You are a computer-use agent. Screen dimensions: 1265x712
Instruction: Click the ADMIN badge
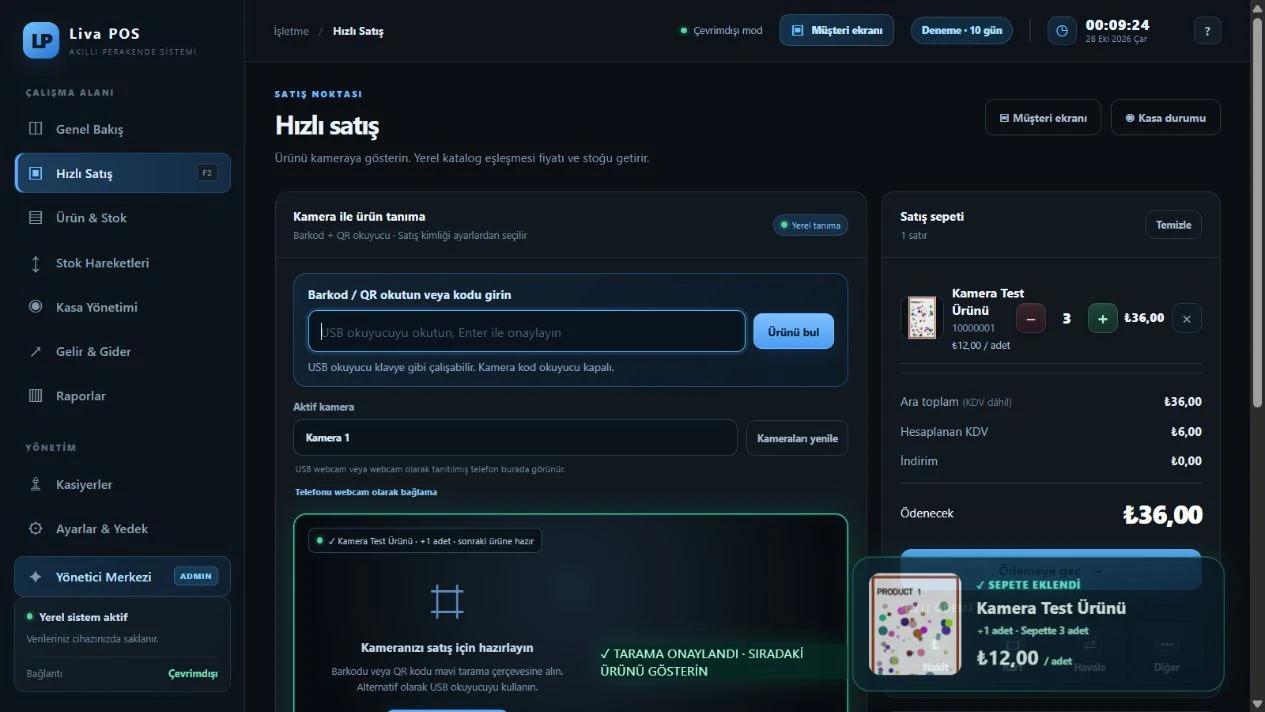click(196, 577)
